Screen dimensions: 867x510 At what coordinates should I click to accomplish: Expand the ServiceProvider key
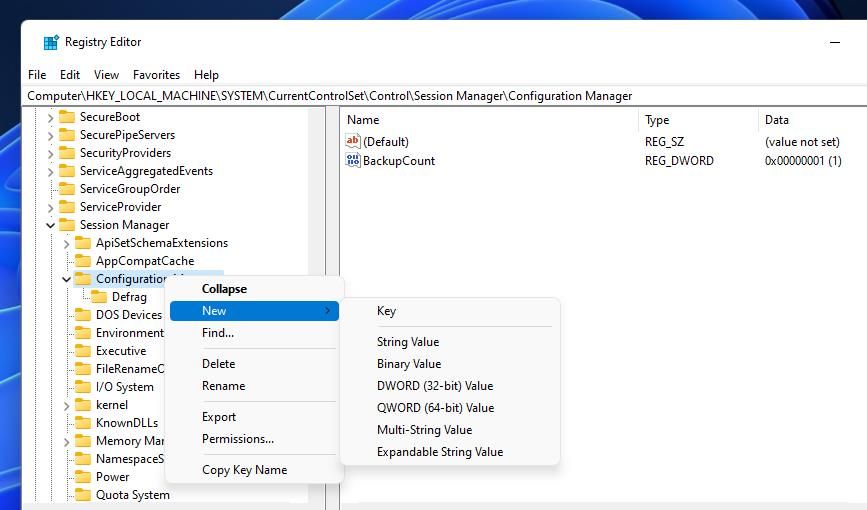pyautogui.click(x=50, y=207)
